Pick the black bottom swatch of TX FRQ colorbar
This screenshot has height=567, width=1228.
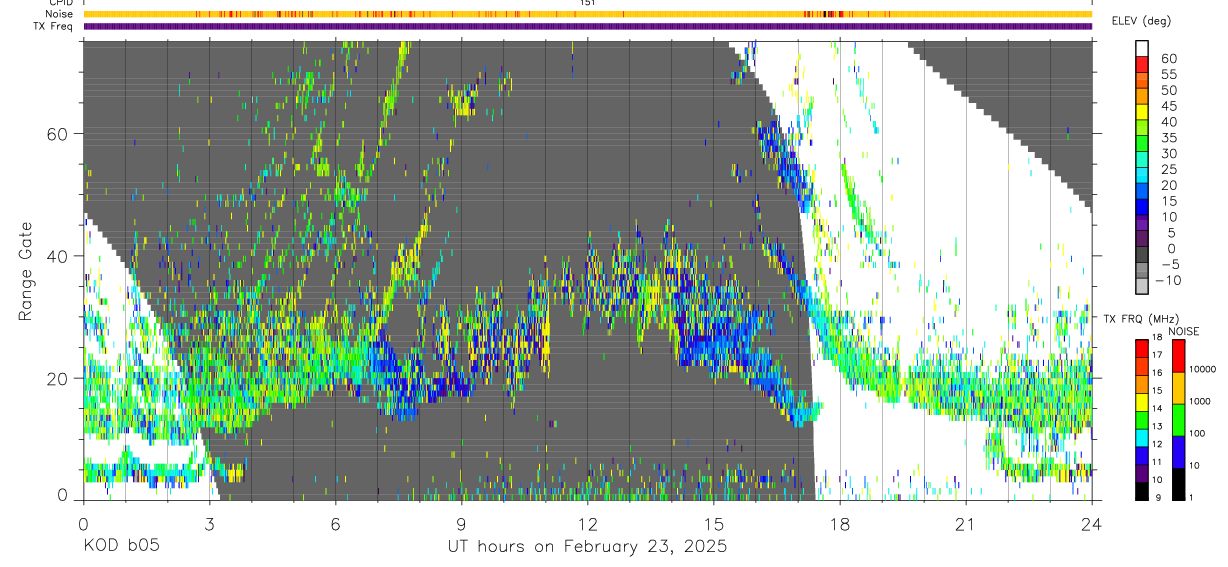[x=1142, y=491]
